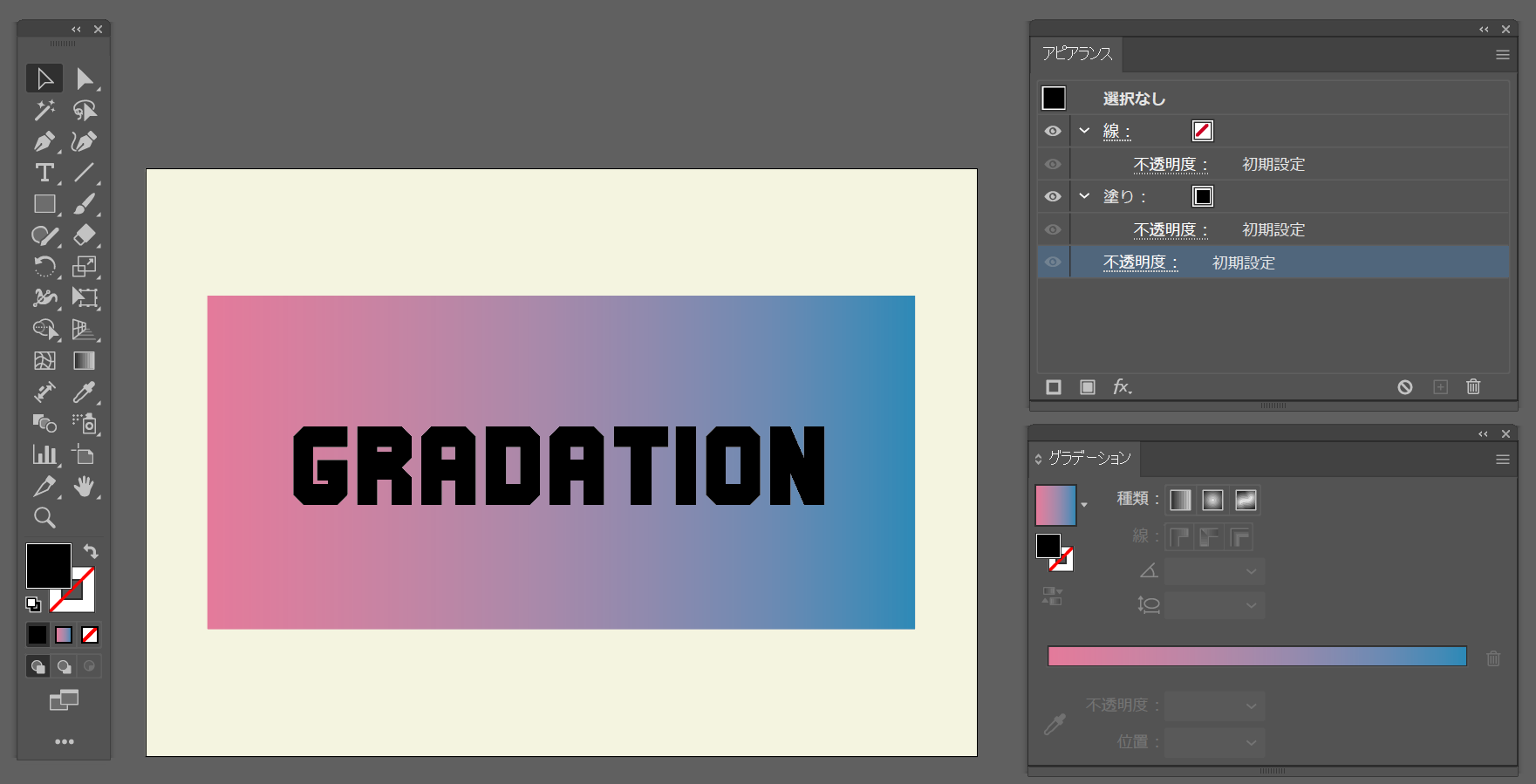This screenshot has height=784, width=1536.
Task: Toggle visibility of the highlighted 不透明度 row
Action: (1053, 262)
